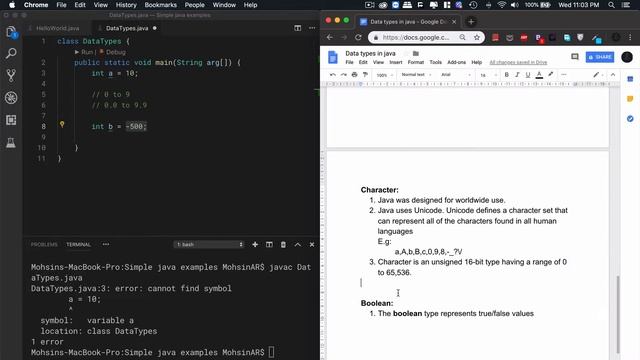Open Spotlight search in menu bar

pos(611,5)
